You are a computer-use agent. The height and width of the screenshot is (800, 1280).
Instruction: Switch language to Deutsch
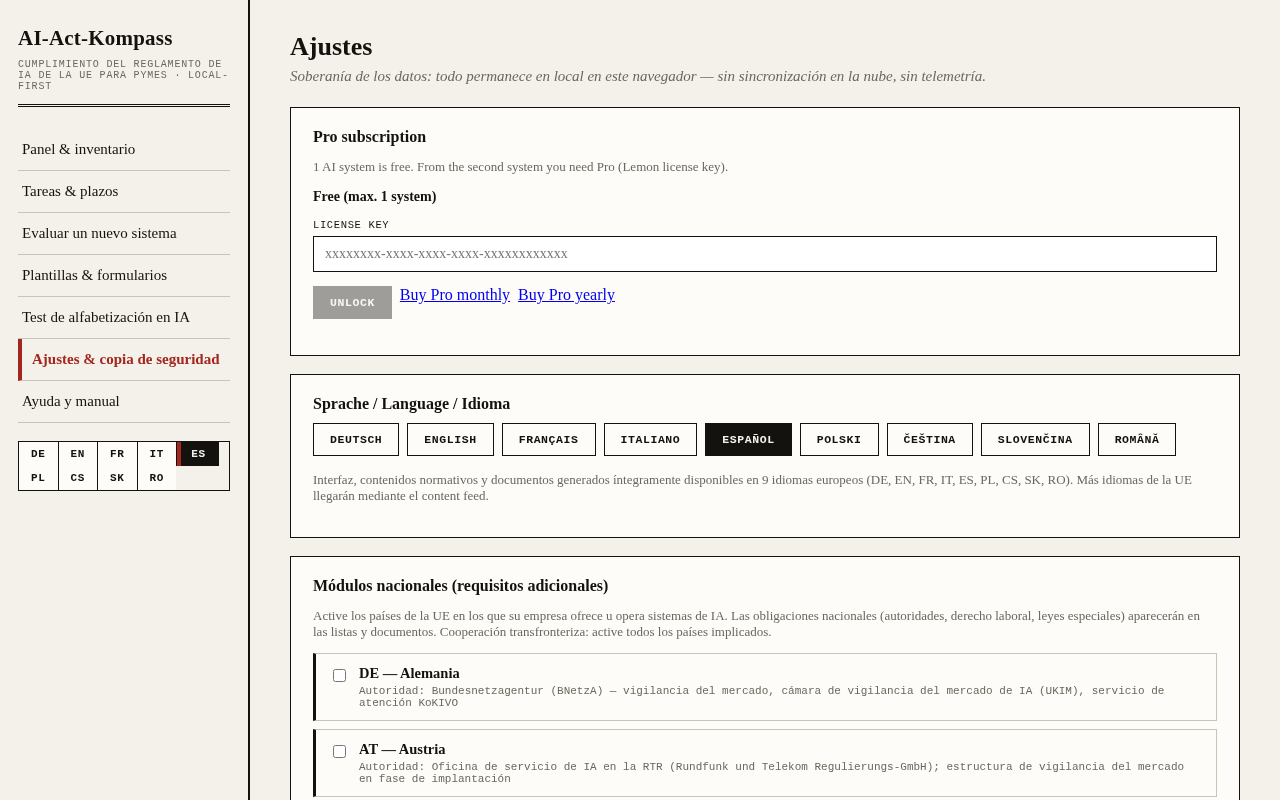(x=356, y=439)
